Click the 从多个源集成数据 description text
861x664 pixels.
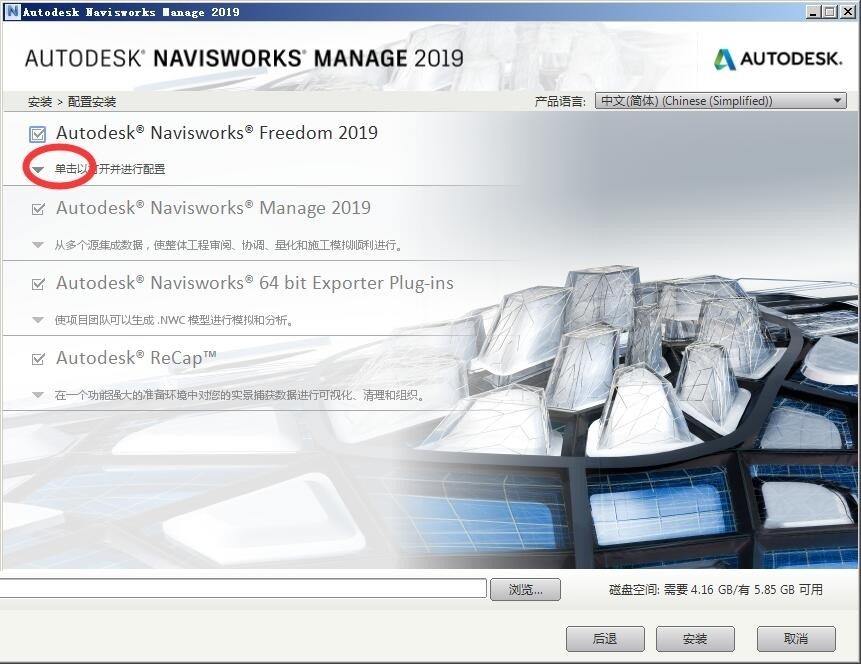[228, 245]
